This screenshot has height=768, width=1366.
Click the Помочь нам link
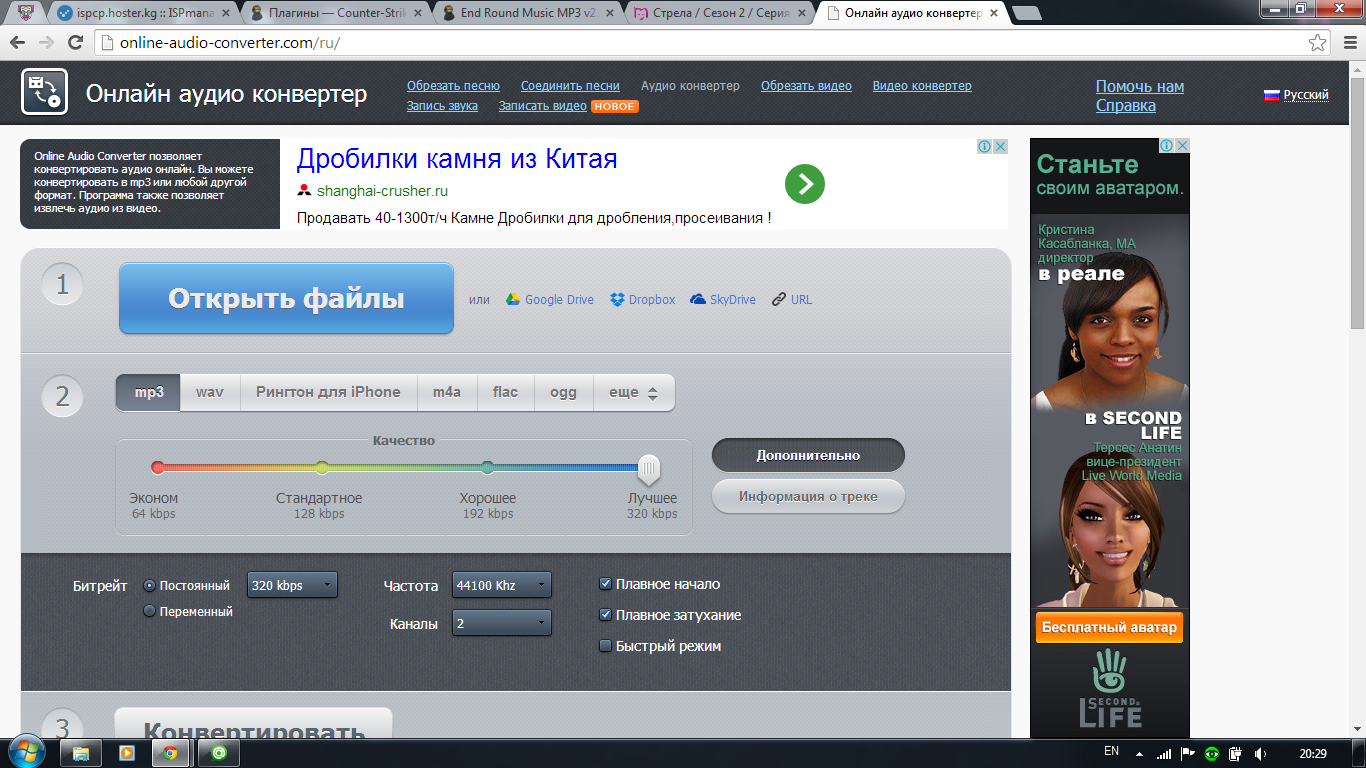[x=1140, y=87]
